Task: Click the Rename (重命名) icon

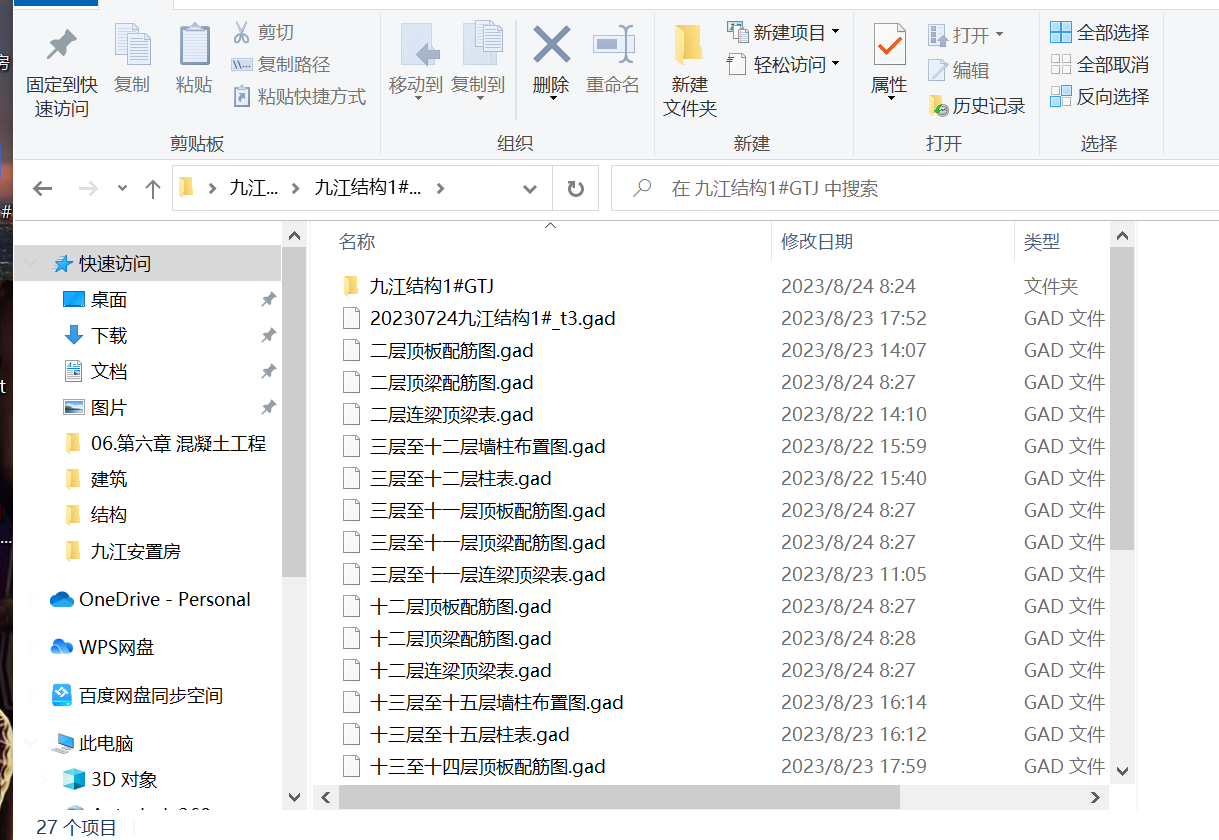Action: 613,45
